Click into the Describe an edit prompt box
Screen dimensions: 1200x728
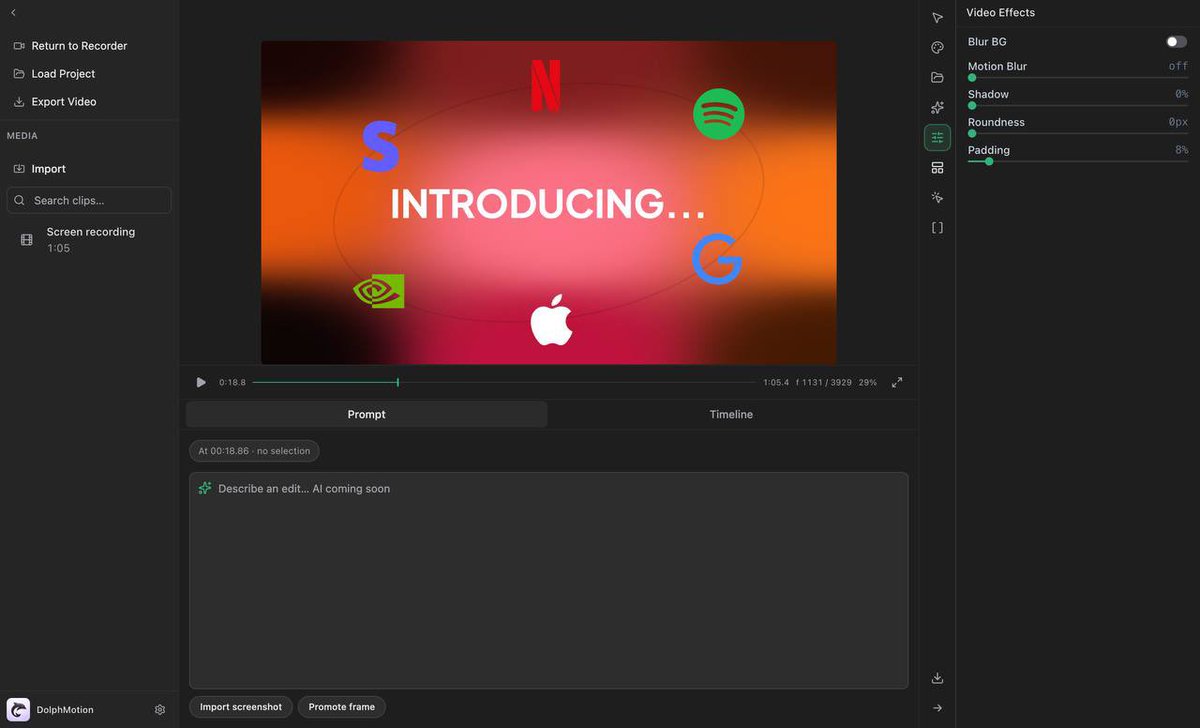coord(549,580)
